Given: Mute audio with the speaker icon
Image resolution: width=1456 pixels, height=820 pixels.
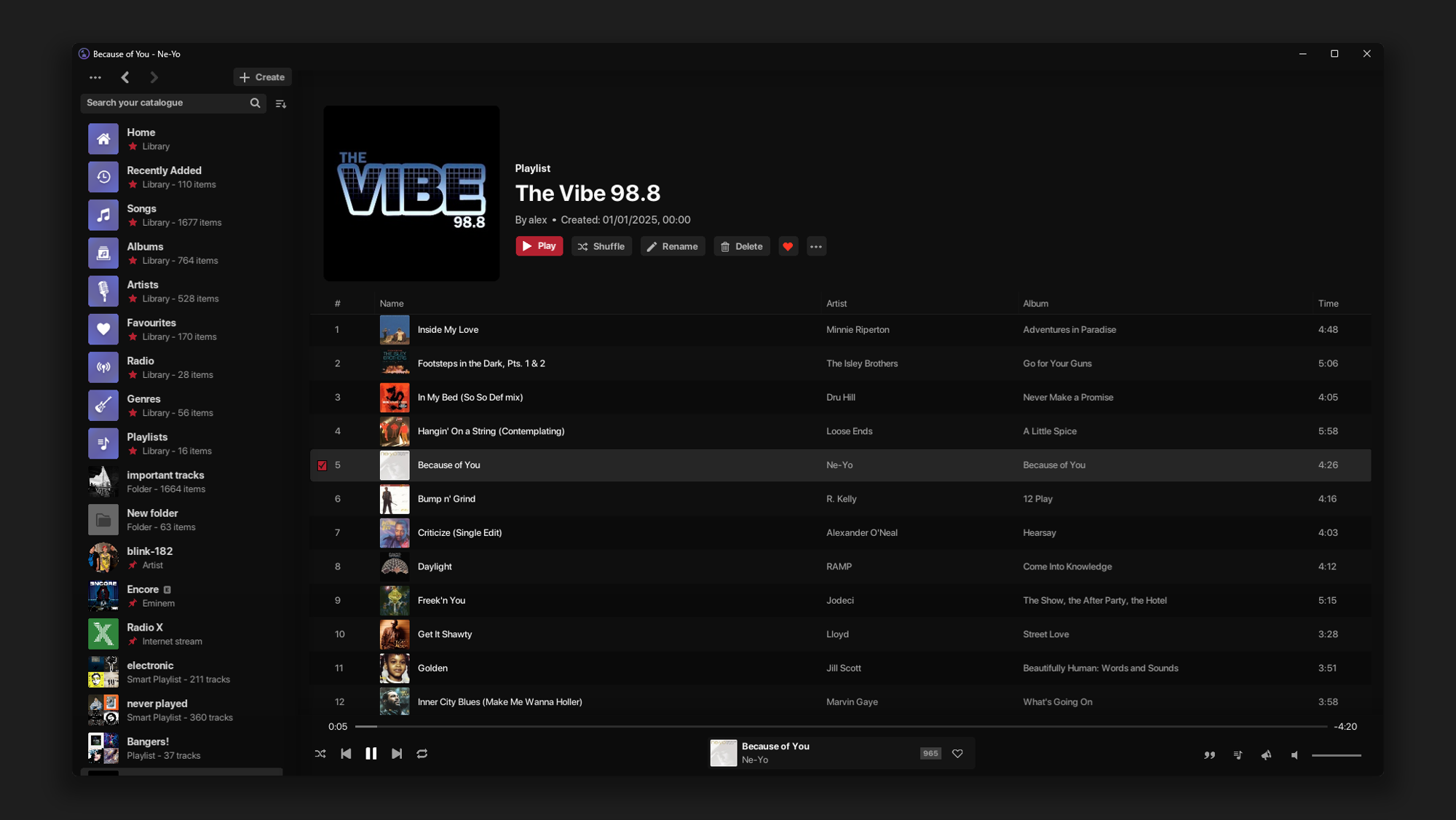Looking at the screenshot, I should [1294, 755].
